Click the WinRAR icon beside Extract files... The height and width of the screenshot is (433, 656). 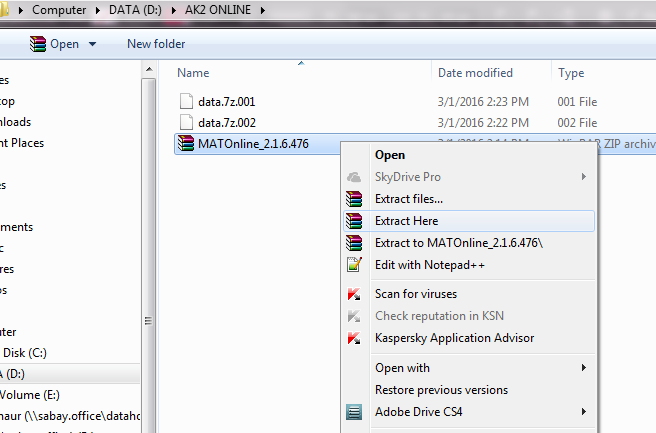(x=353, y=199)
